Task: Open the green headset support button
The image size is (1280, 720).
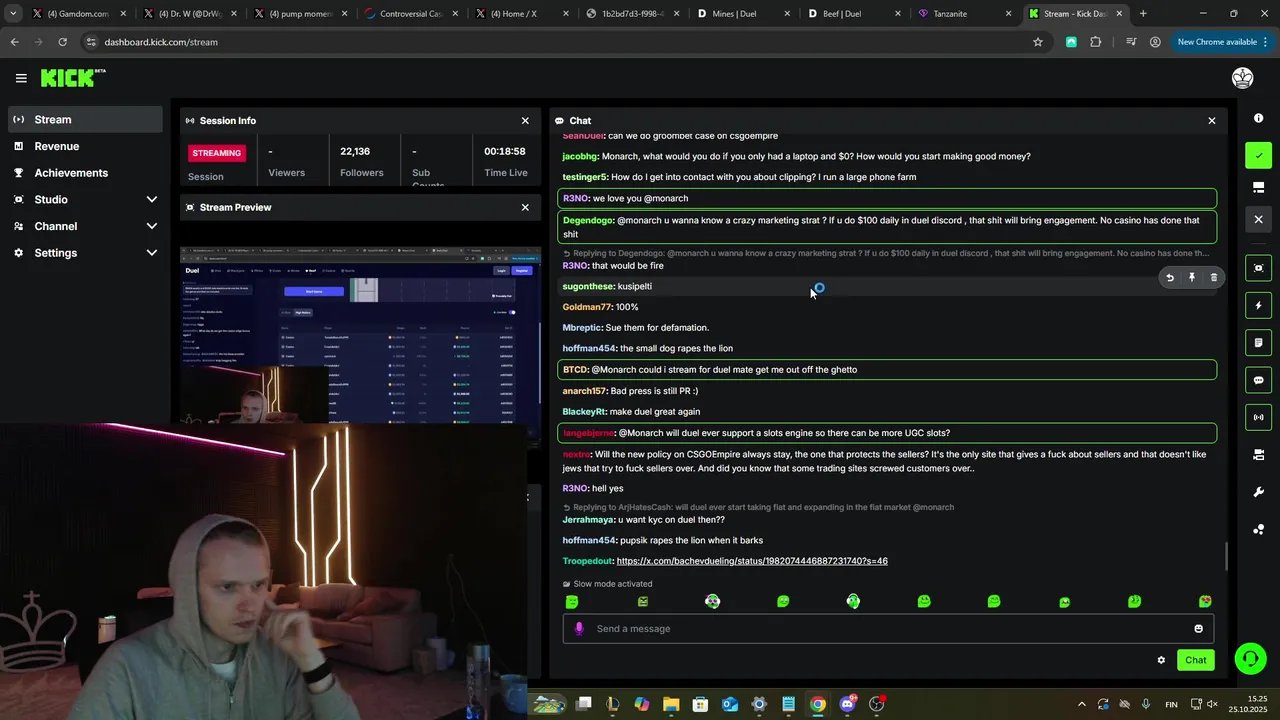Action: click(1250, 658)
